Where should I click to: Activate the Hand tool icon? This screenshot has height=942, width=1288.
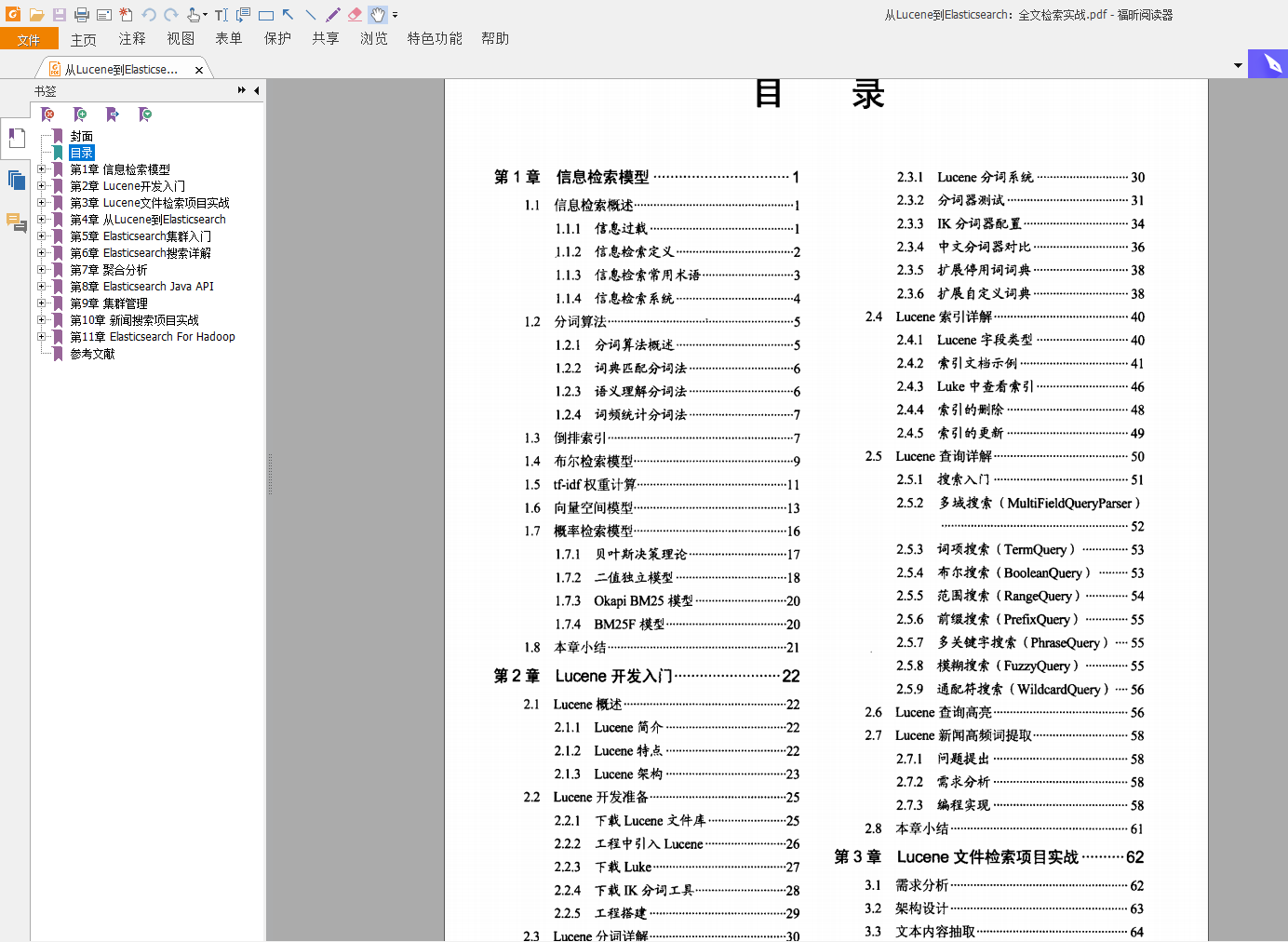(x=378, y=15)
